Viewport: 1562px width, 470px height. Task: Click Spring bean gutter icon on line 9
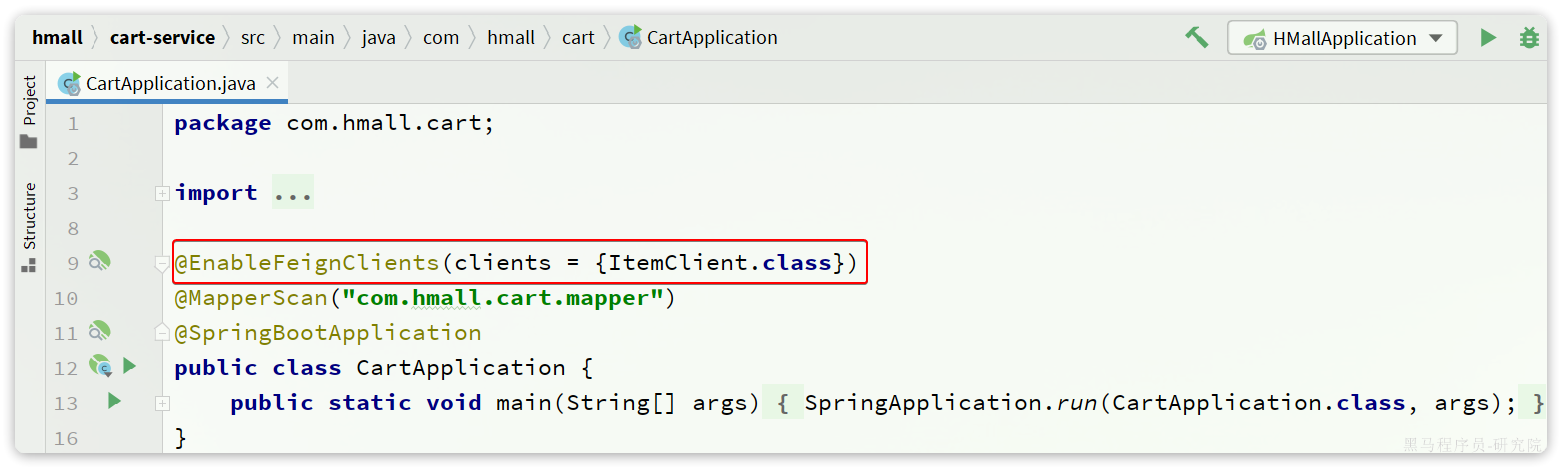[x=99, y=262]
